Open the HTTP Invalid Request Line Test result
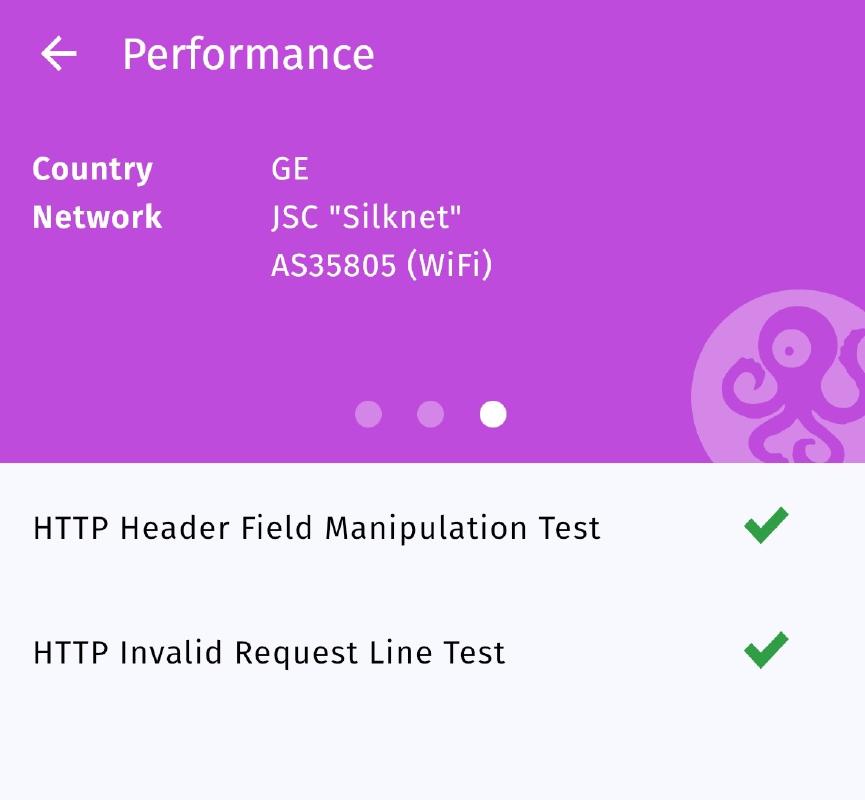 tap(268, 651)
